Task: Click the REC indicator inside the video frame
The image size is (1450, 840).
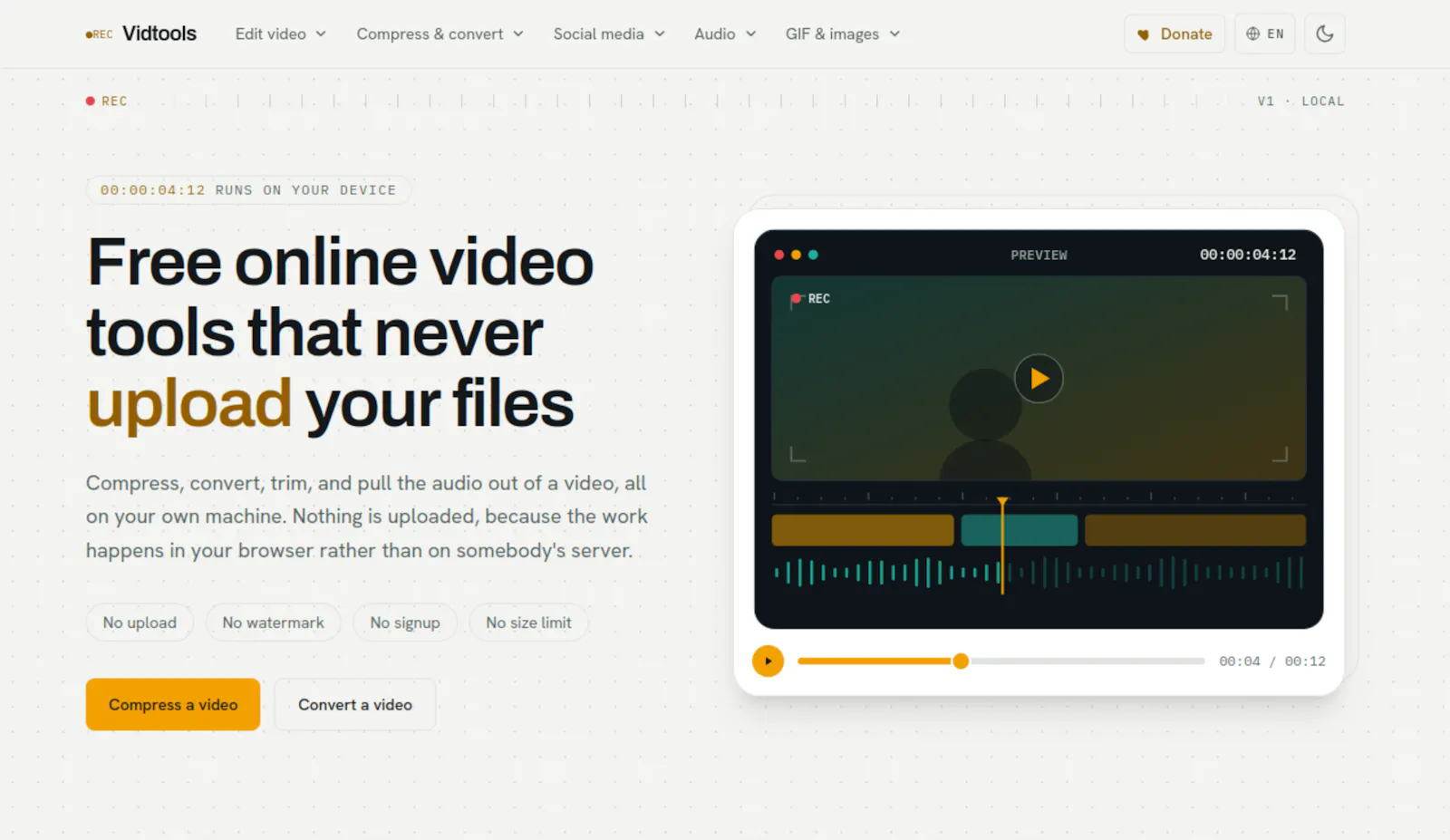Action: click(811, 298)
